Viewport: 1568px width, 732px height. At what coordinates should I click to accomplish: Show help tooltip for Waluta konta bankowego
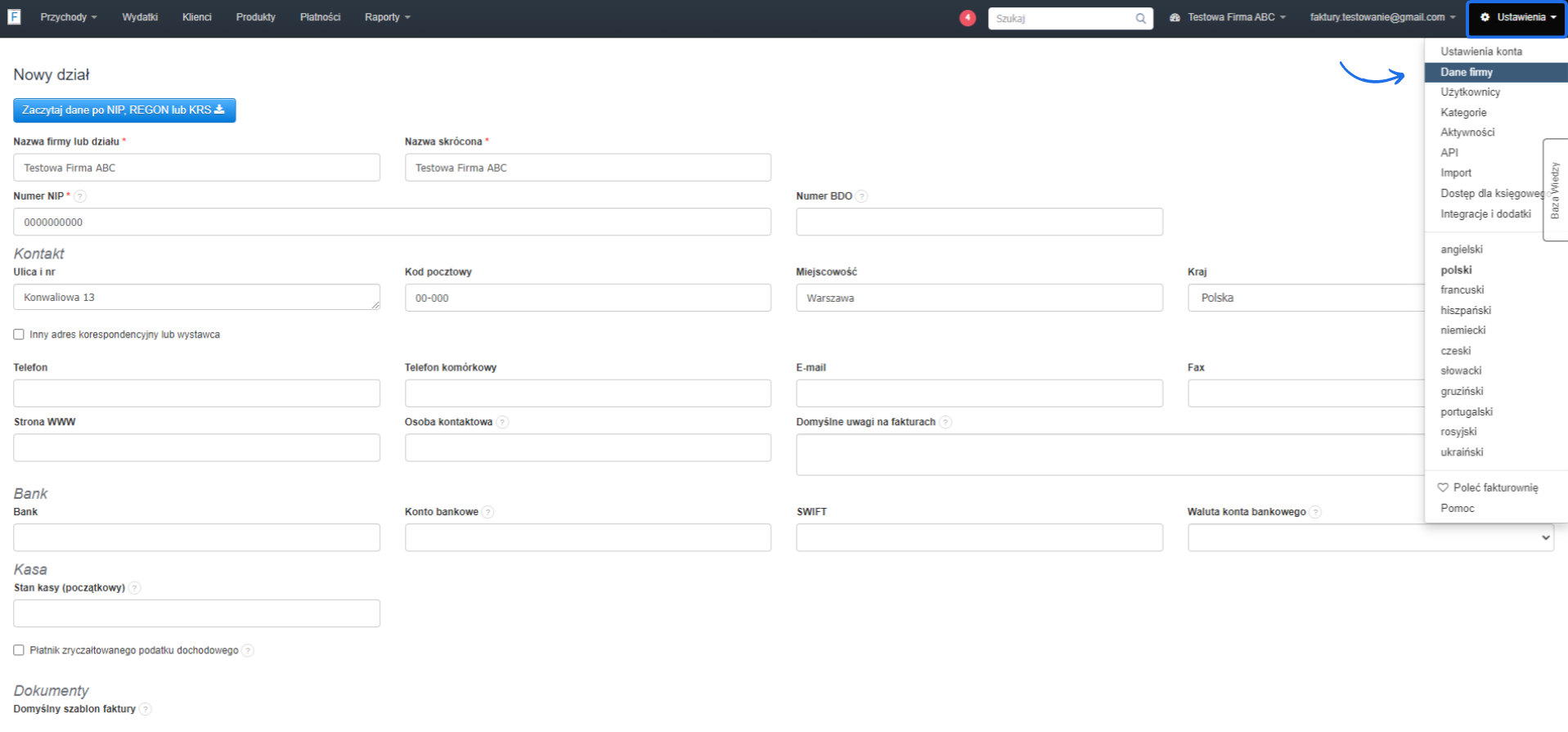[1315, 512]
